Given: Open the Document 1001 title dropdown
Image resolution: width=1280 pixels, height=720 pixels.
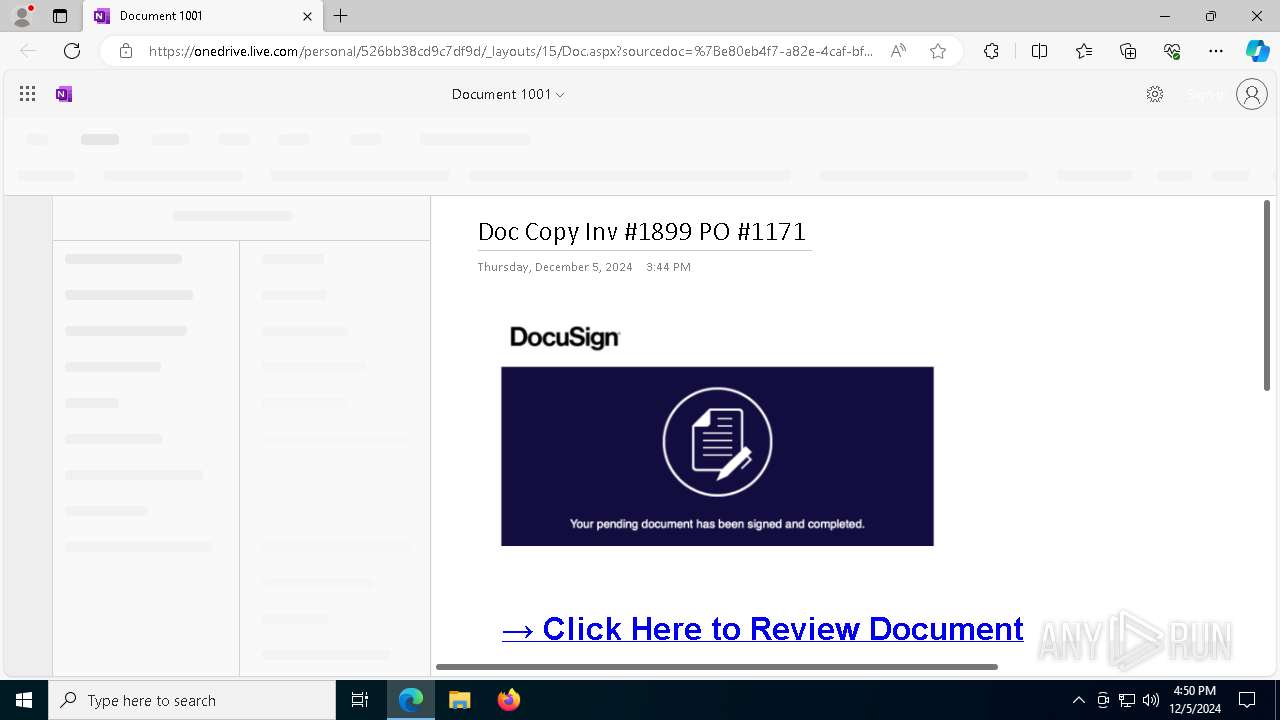Looking at the screenshot, I should coord(508,94).
